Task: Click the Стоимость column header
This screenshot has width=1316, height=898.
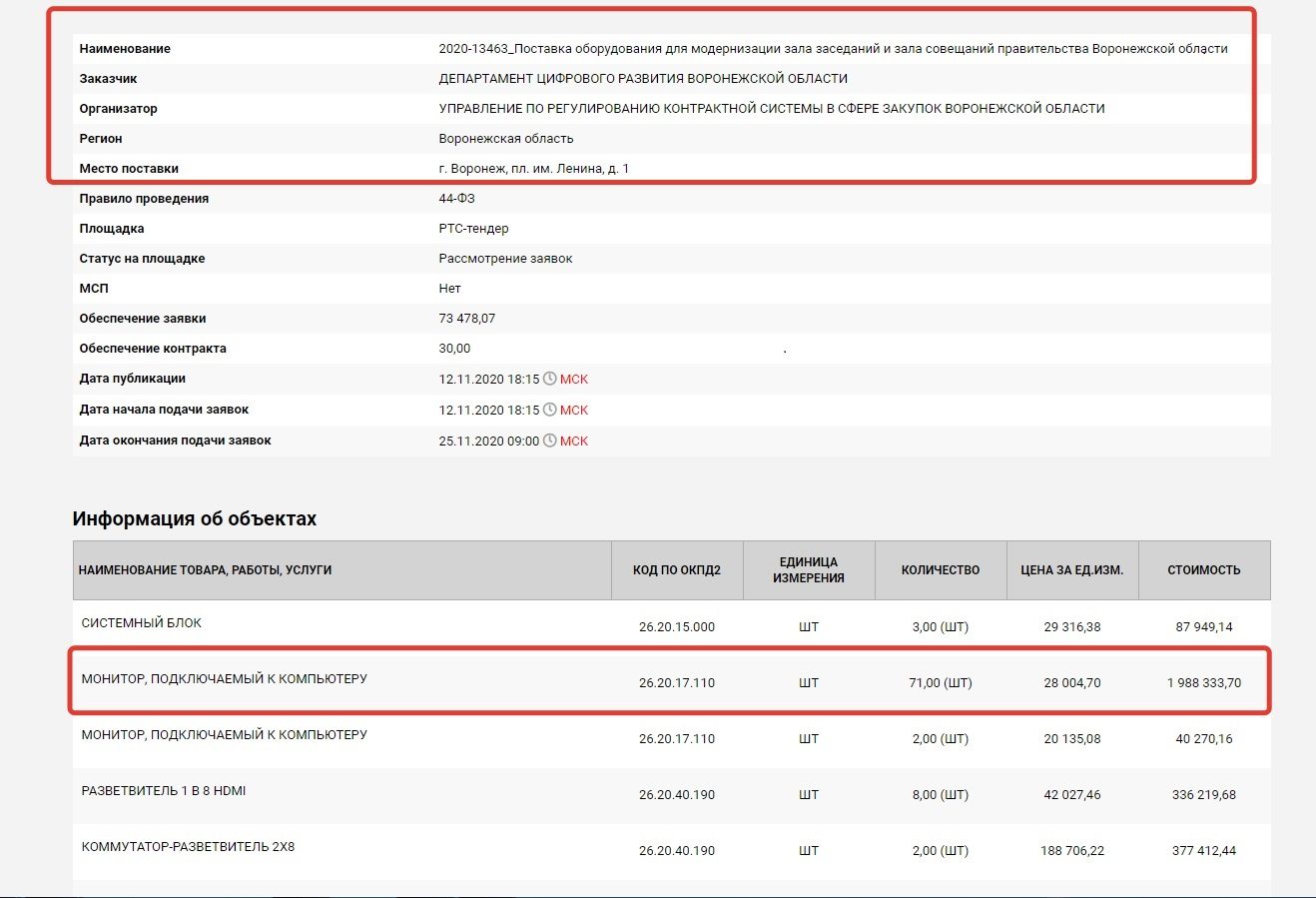Action: 1203,570
